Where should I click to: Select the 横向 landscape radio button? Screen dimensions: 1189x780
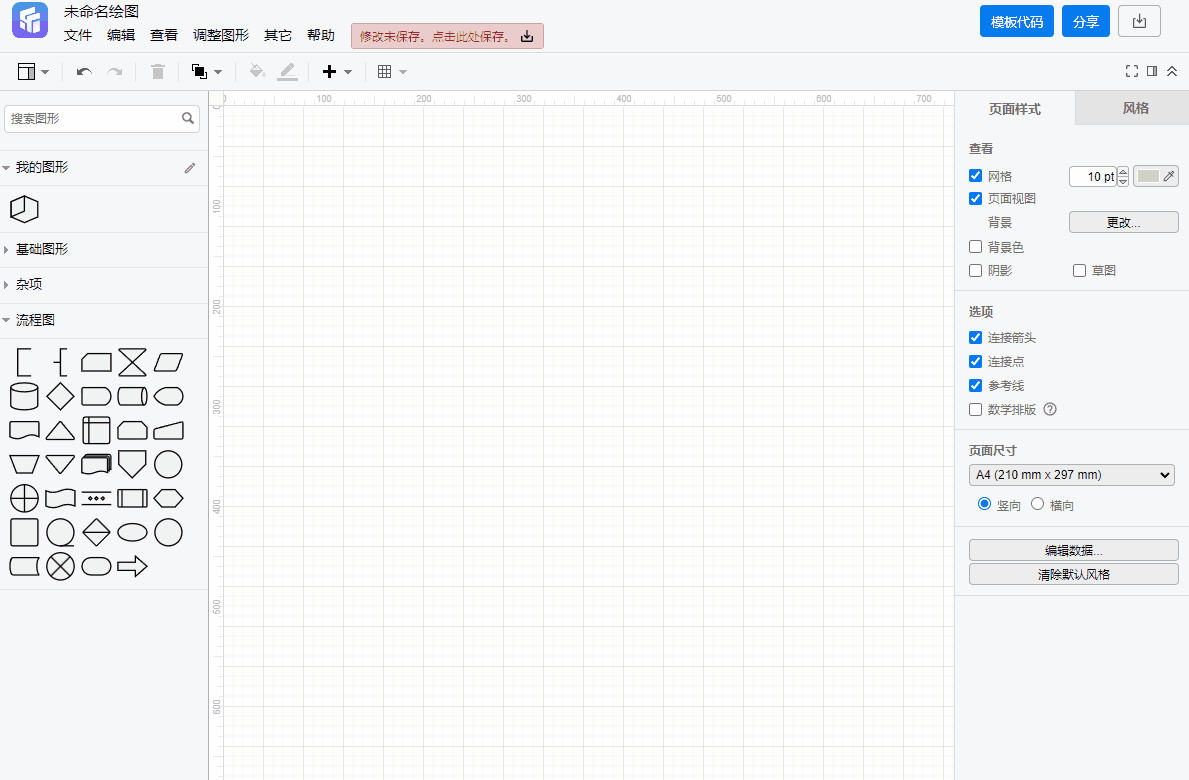click(x=1037, y=504)
